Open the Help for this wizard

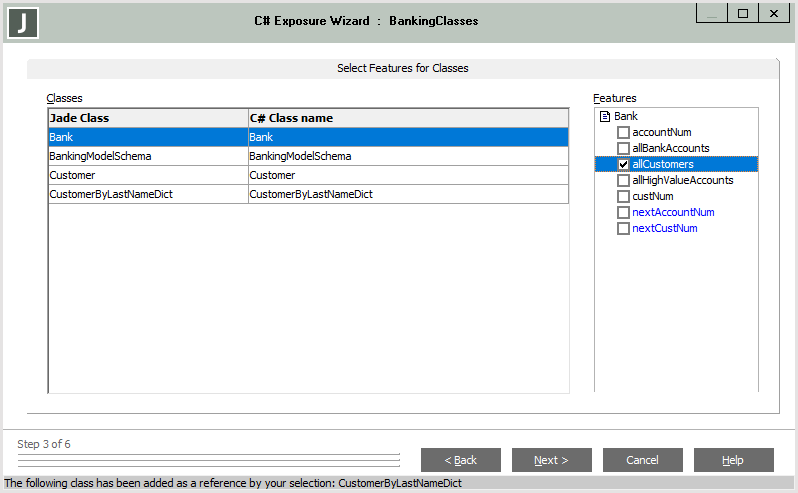click(x=733, y=460)
